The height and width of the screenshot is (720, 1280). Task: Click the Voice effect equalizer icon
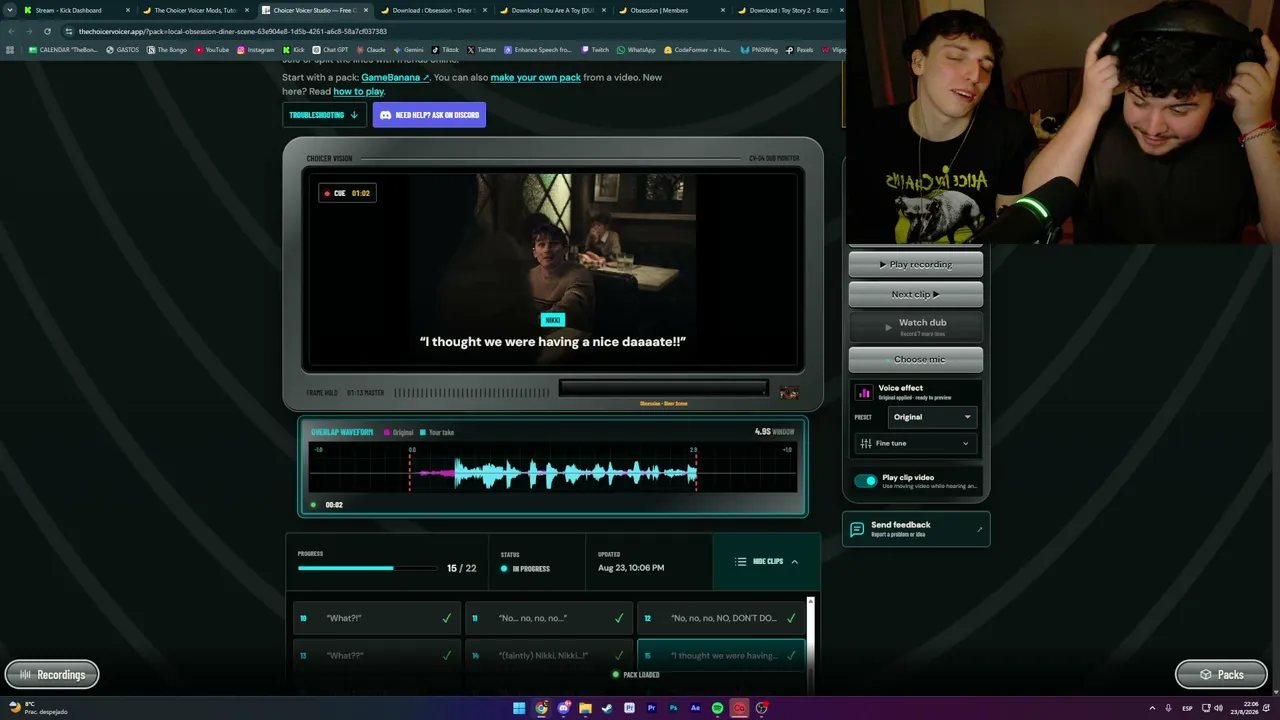[864, 392]
